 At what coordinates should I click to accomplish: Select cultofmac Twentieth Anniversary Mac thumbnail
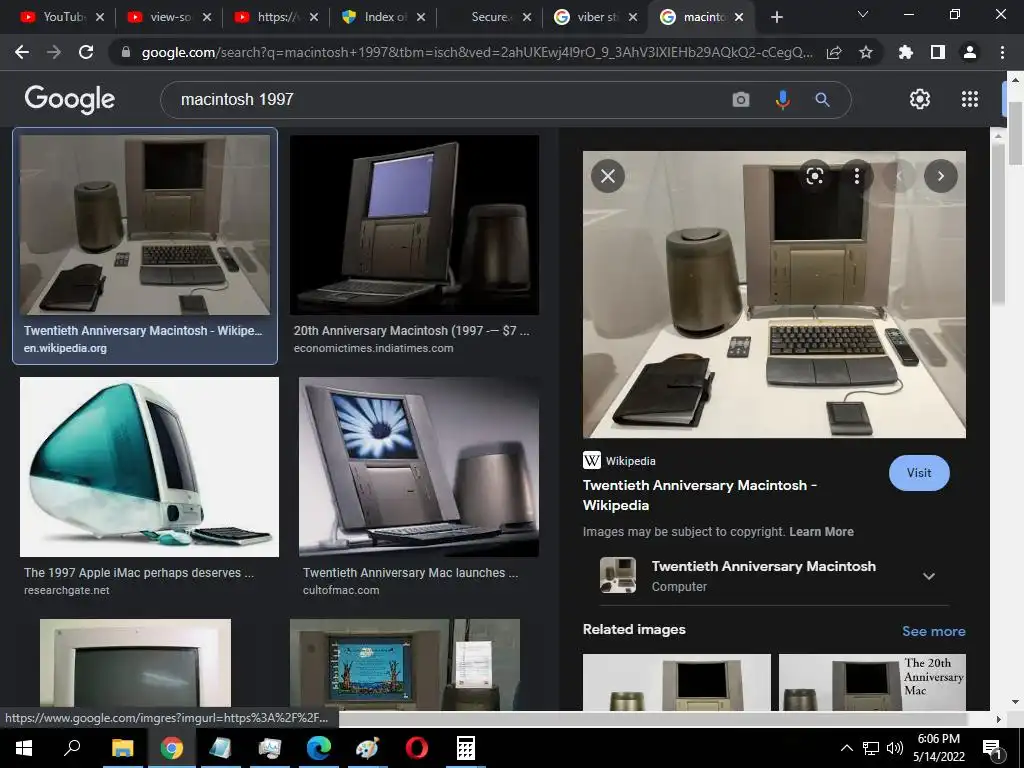419,467
